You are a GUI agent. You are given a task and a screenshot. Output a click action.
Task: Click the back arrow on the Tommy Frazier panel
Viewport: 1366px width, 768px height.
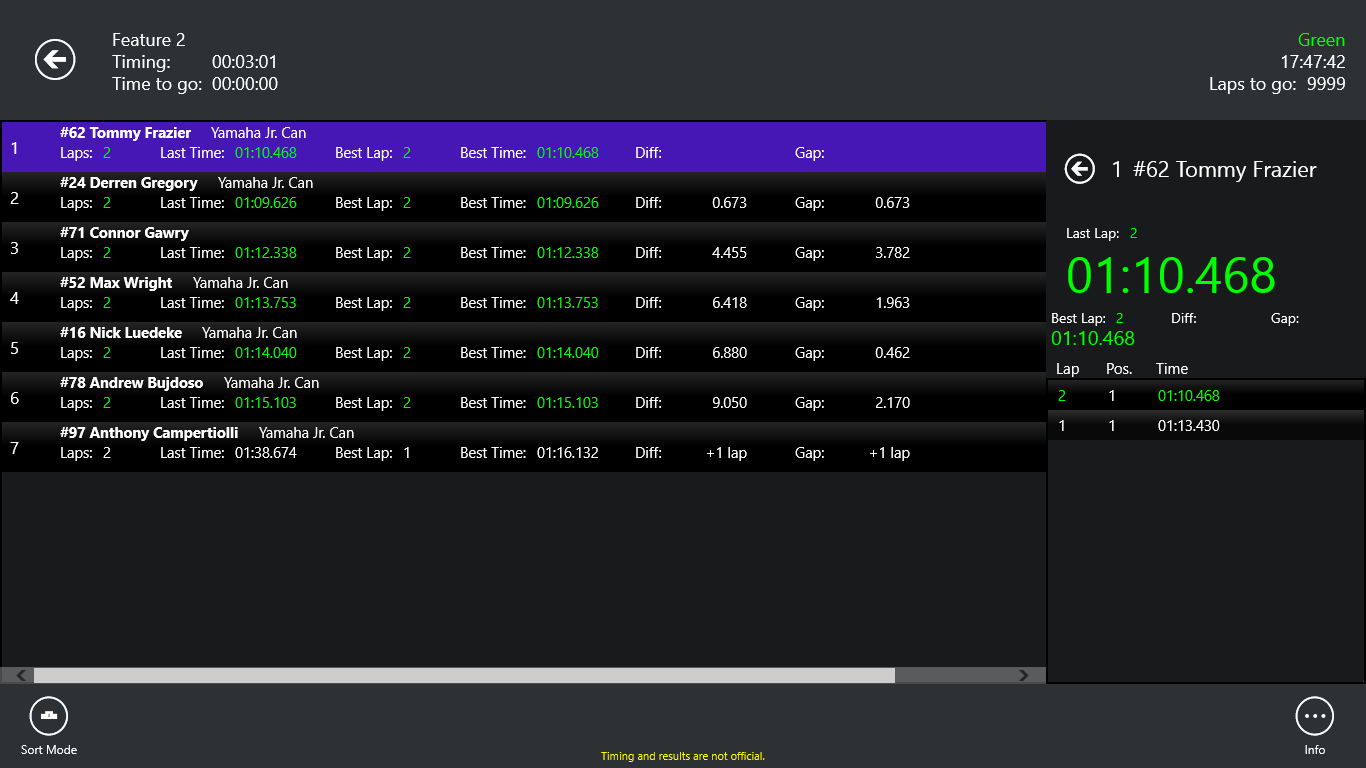(1079, 169)
